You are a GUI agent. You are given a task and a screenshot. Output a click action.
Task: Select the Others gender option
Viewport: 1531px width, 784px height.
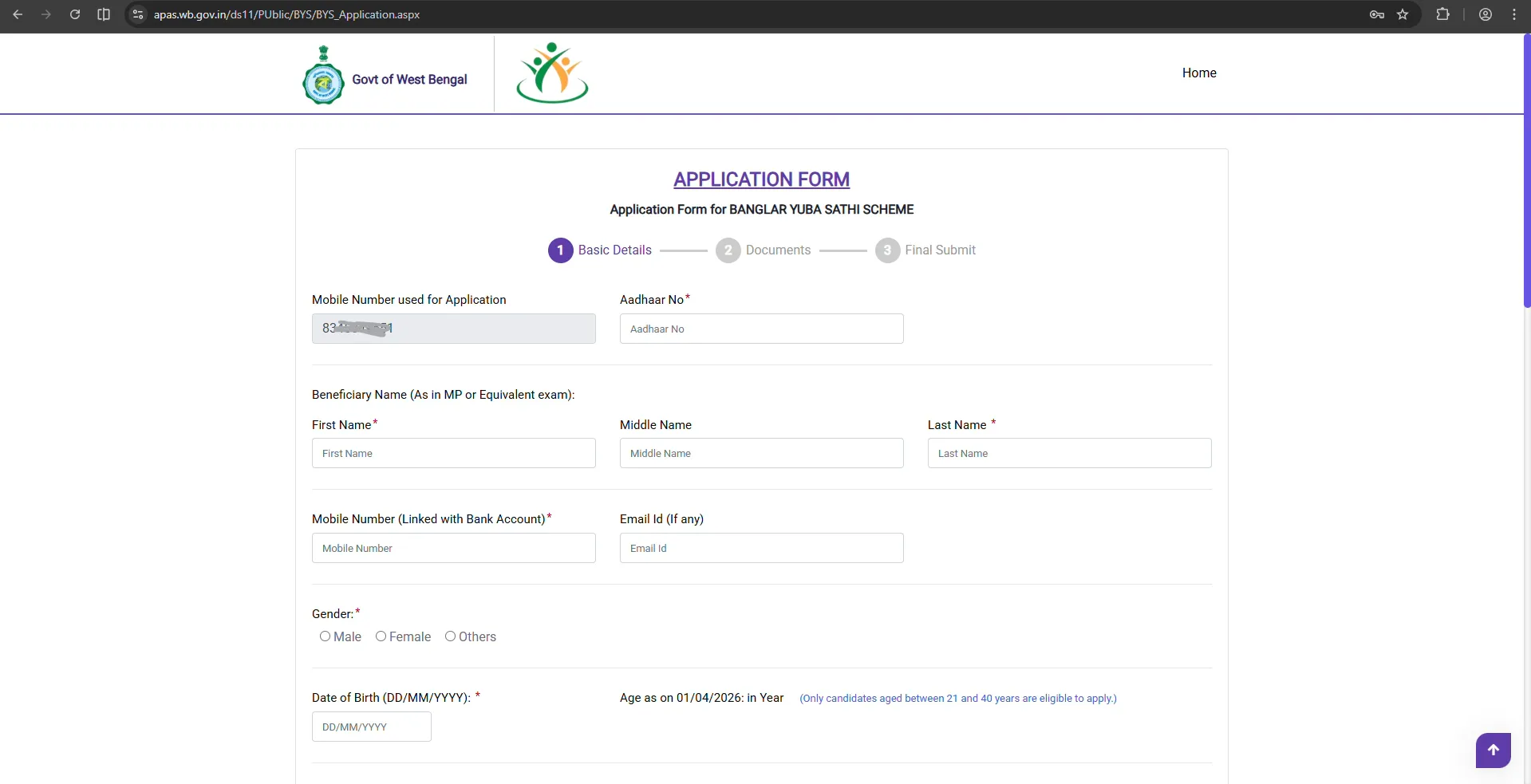tap(451, 636)
